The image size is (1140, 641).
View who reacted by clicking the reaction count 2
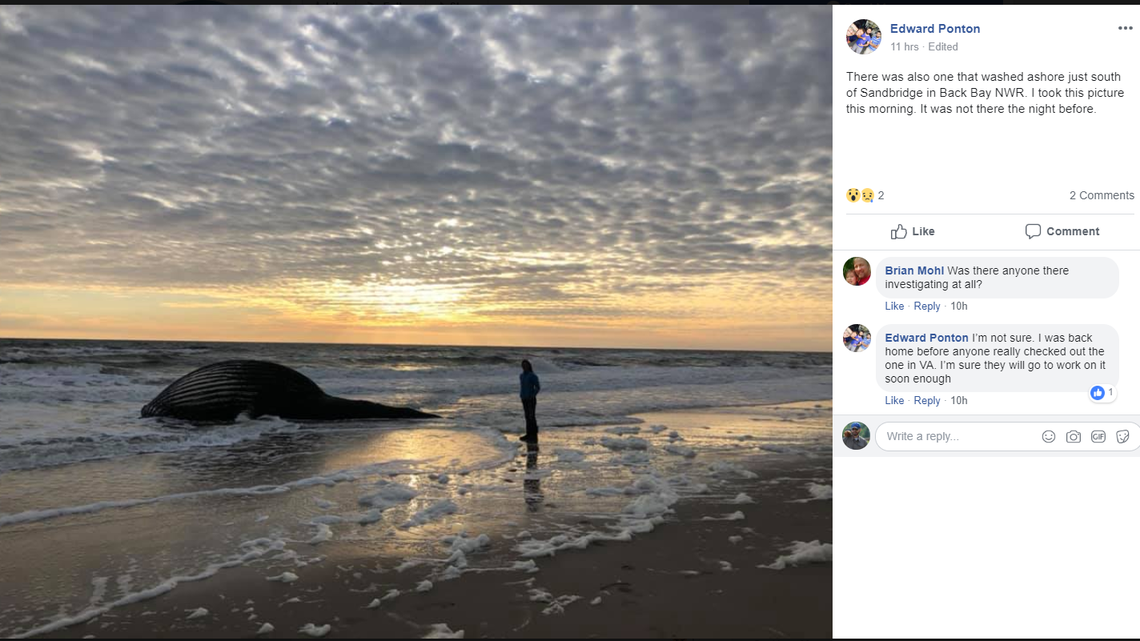pyautogui.click(x=879, y=195)
